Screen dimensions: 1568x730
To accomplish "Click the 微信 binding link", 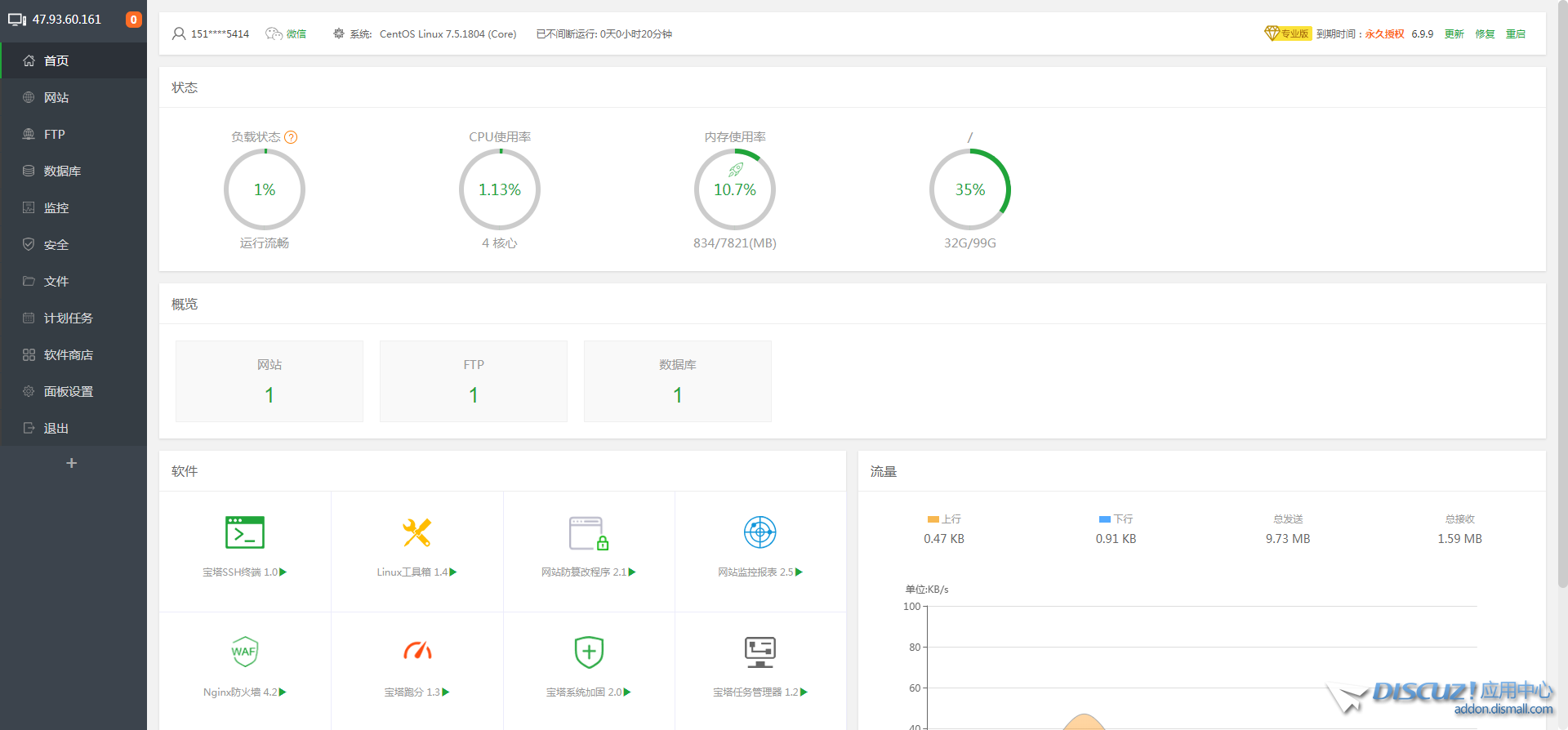I will [287, 34].
